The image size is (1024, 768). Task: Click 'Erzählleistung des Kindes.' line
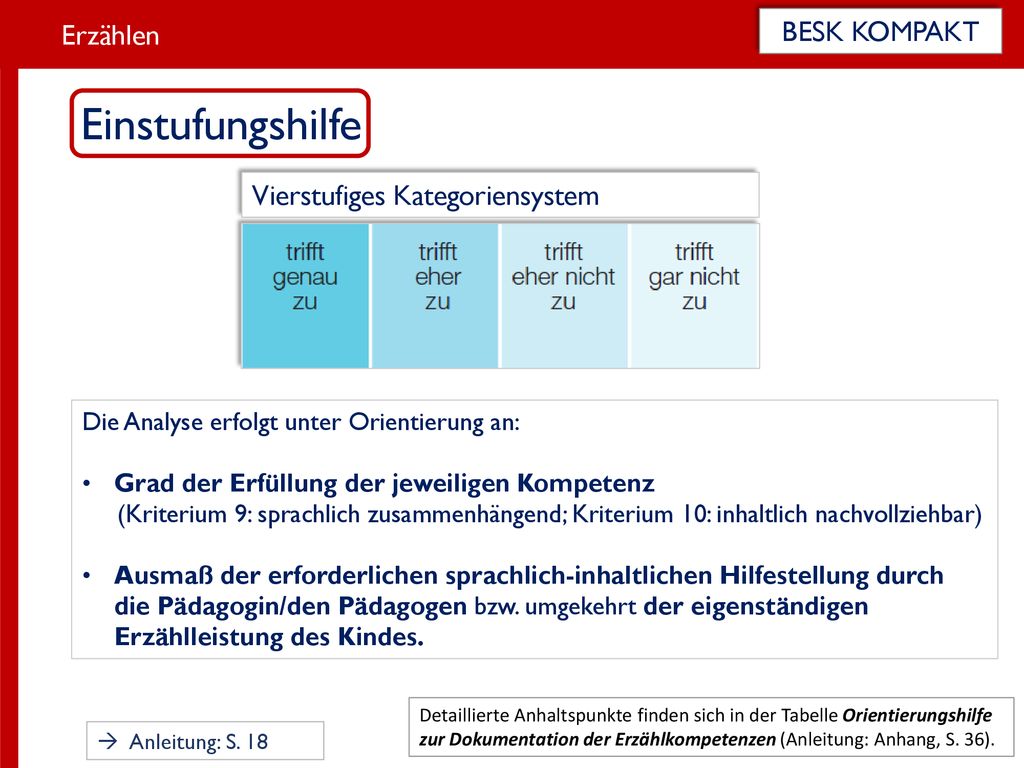(x=269, y=637)
